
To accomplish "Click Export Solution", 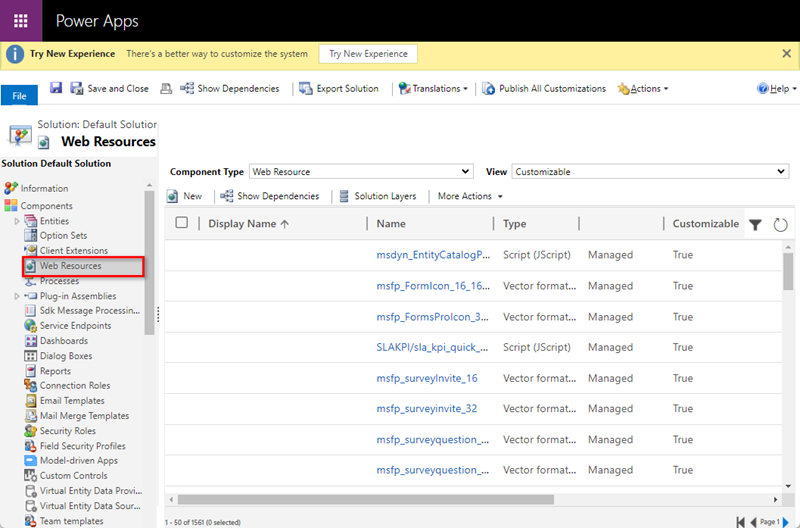I will coord(339,88).
